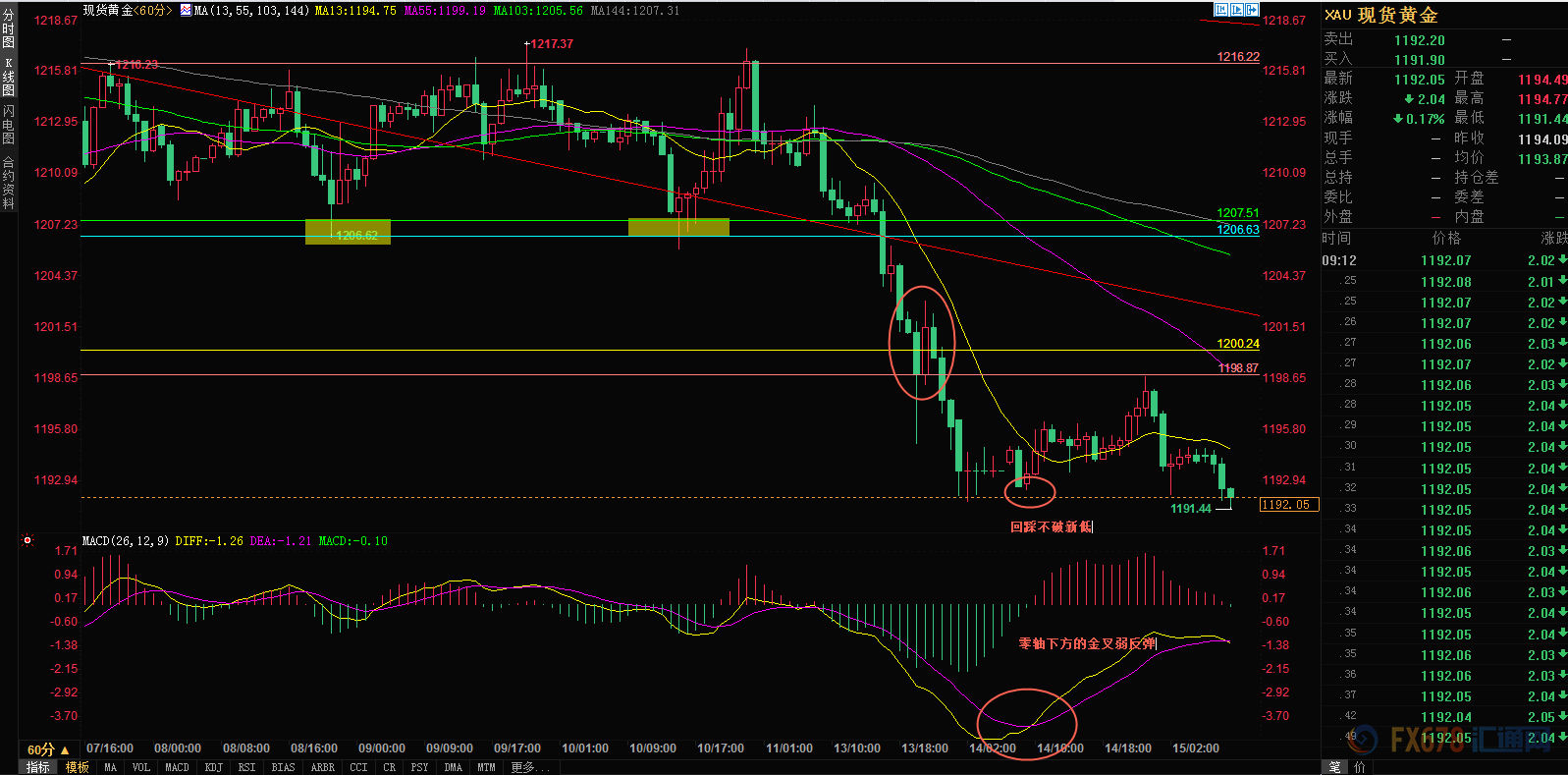
Task: Click 最低 value 1191.44
Action: pyautogui.click(x=1542, y=119)
